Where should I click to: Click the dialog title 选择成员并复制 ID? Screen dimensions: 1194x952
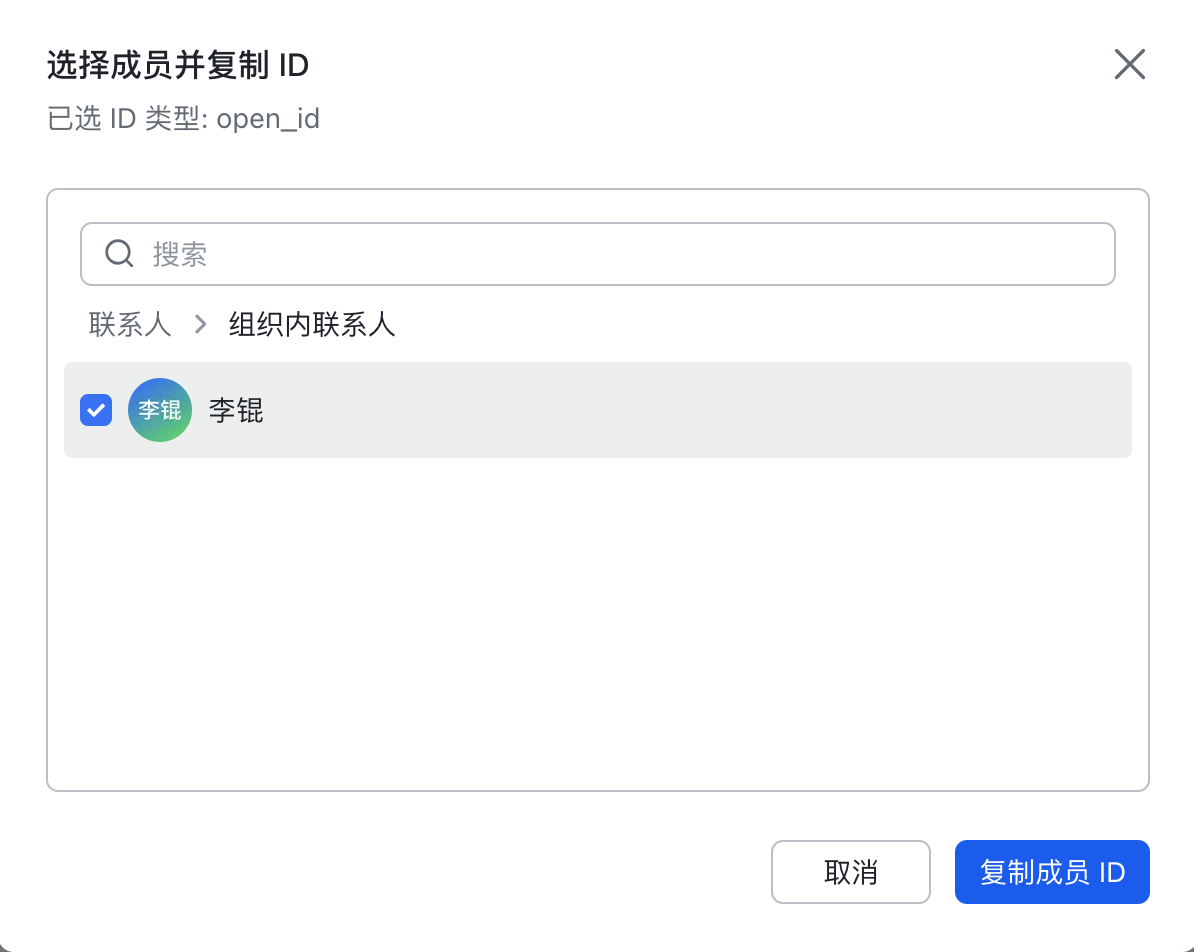pyautogui.click(x=178, y=66)
